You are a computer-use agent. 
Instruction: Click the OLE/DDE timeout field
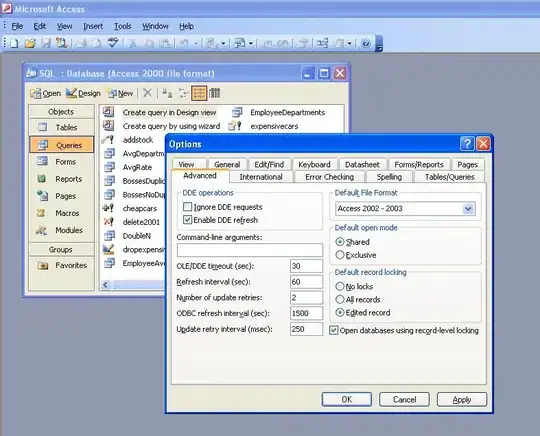click(x=306, y=266)
